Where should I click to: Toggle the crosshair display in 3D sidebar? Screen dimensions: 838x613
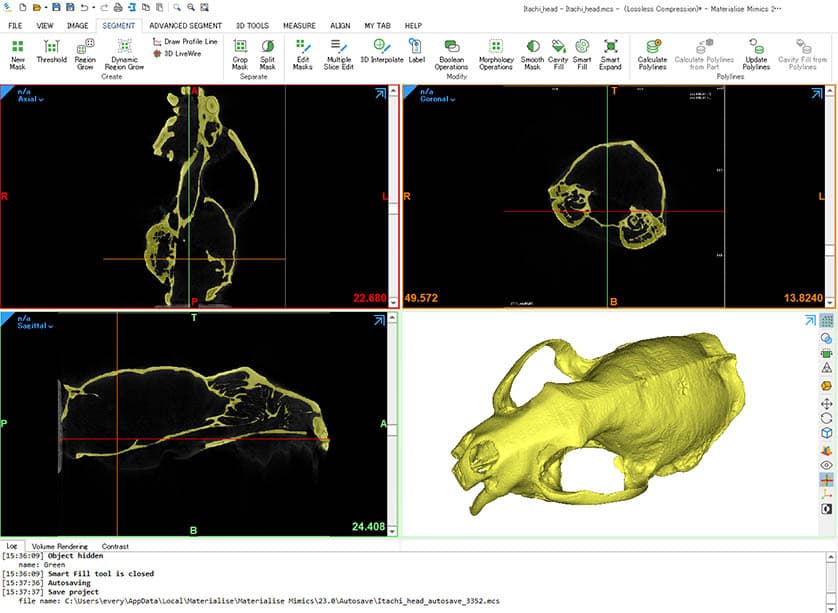coord(827,480)
